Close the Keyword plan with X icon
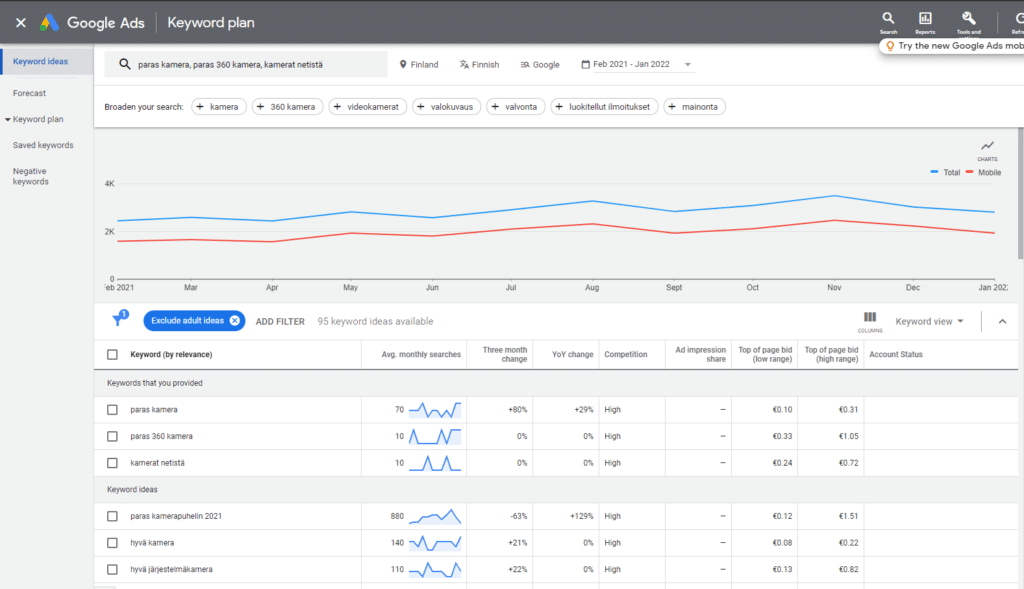This screenshot has width=1024, height=589. tap(20, 22)
